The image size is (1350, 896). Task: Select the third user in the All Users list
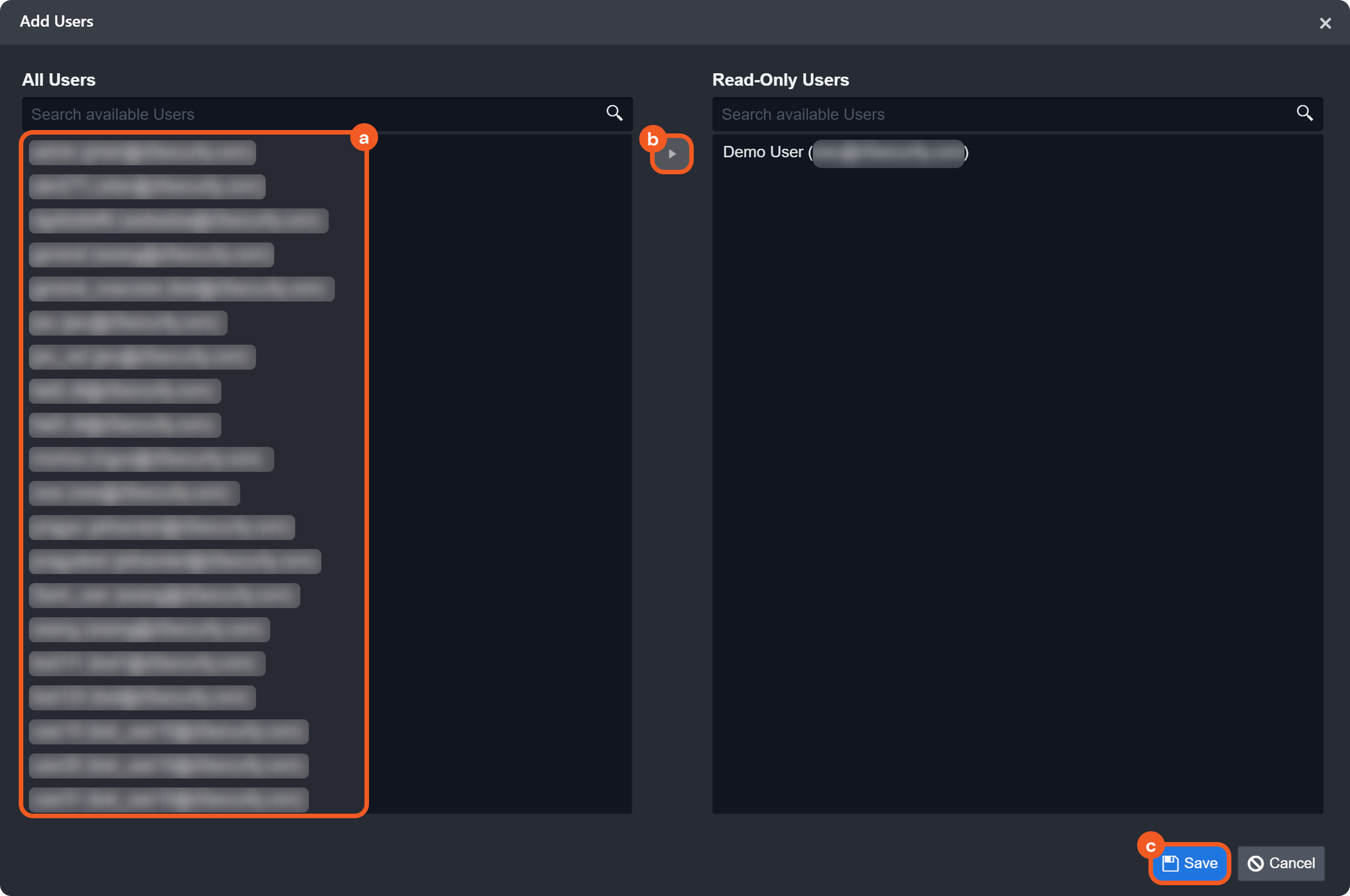[178, 220]
